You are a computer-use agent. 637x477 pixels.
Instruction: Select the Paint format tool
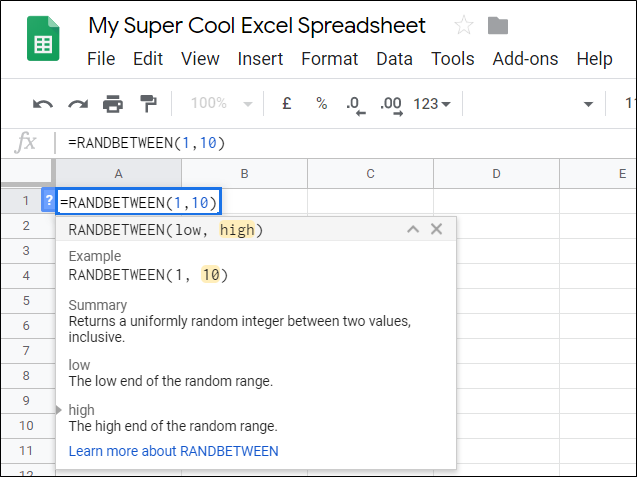(x=148, y=103)
